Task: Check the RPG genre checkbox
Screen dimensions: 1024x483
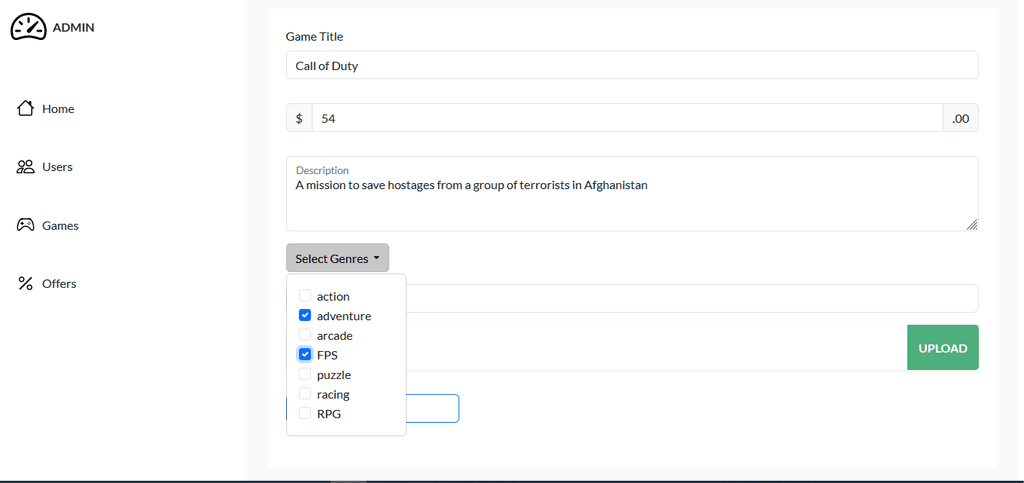Action: click(x=305, y=413)
